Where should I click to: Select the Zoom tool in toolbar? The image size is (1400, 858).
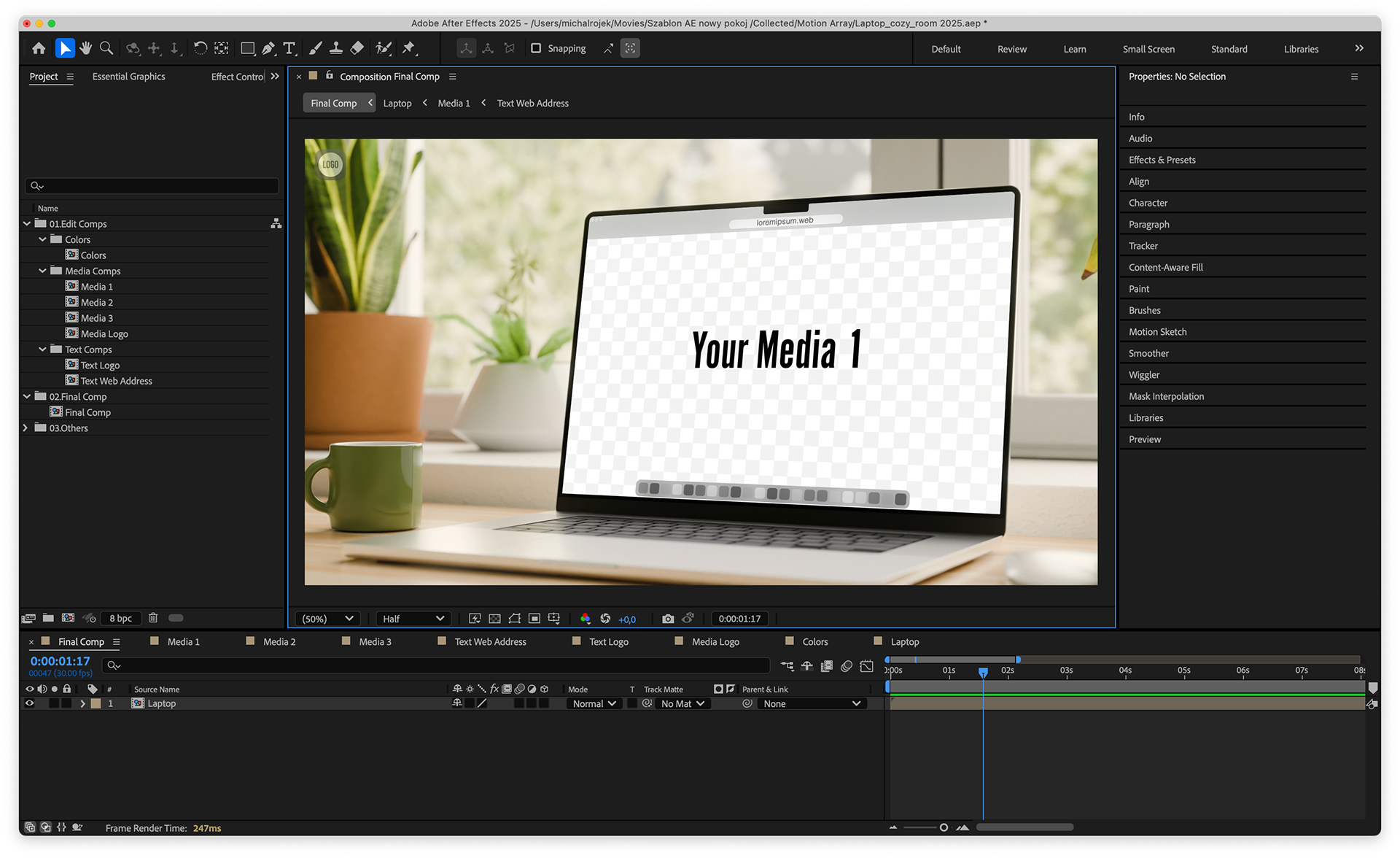click(x=106, y=48)
